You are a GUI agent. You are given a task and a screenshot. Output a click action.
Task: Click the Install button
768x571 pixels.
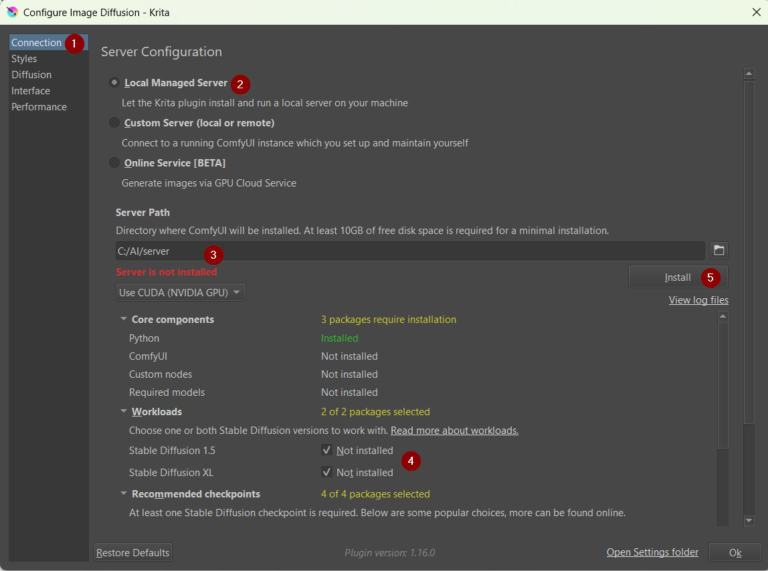[x=677, y=277]
